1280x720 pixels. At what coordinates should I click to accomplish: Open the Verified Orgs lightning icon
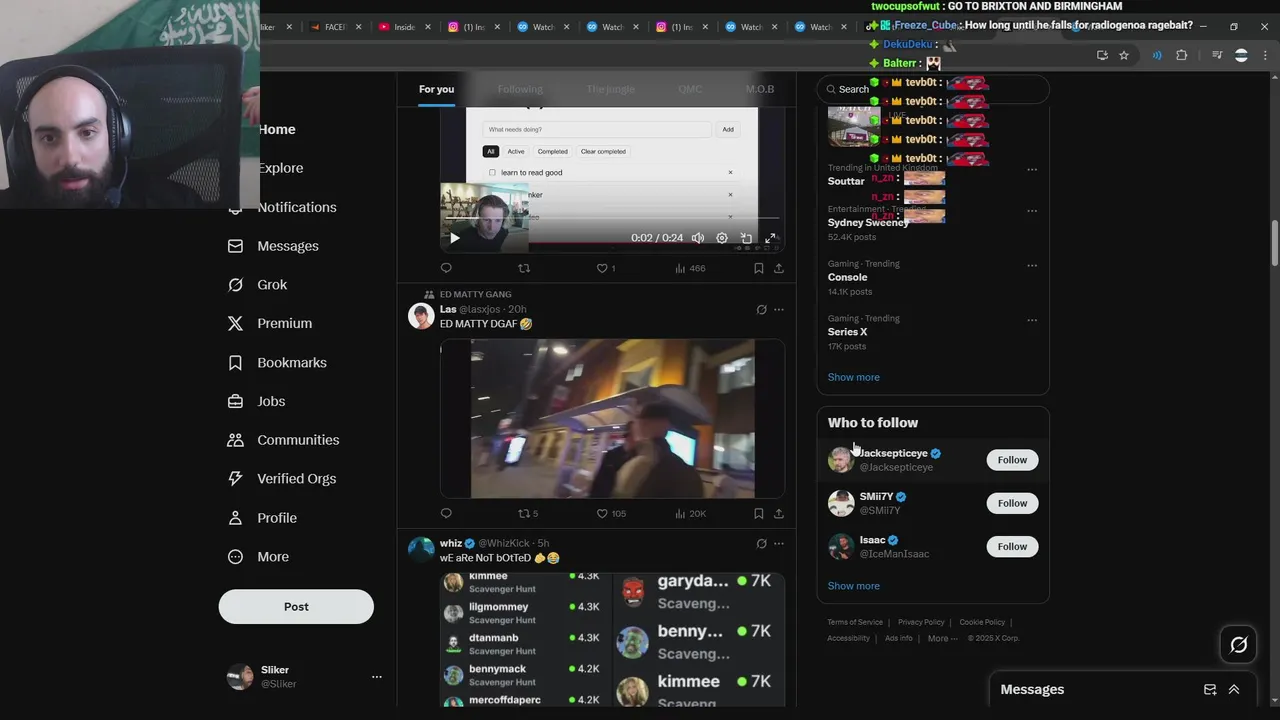point(235,479)
